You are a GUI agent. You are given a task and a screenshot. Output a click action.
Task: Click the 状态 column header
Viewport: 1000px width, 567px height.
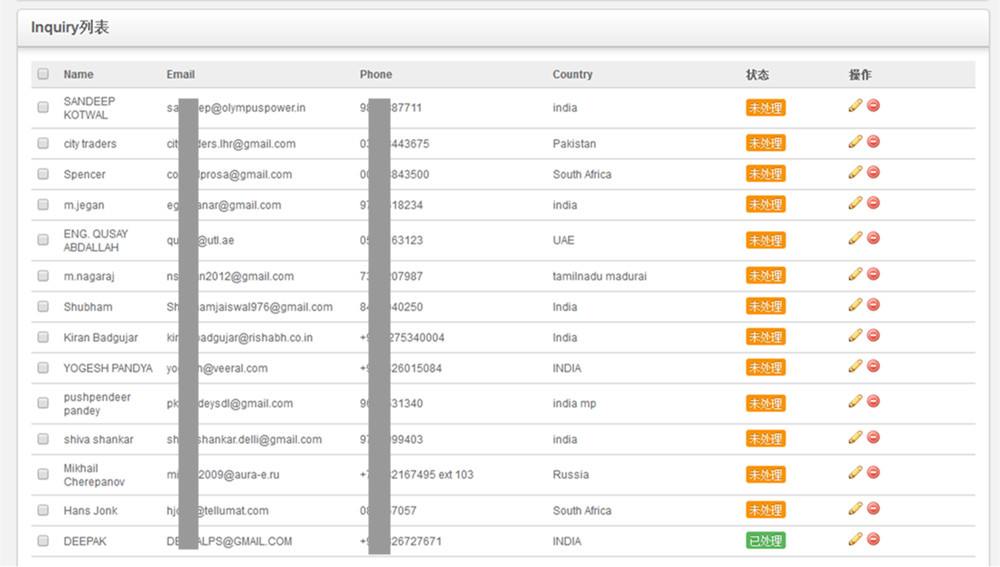point(757,74)
